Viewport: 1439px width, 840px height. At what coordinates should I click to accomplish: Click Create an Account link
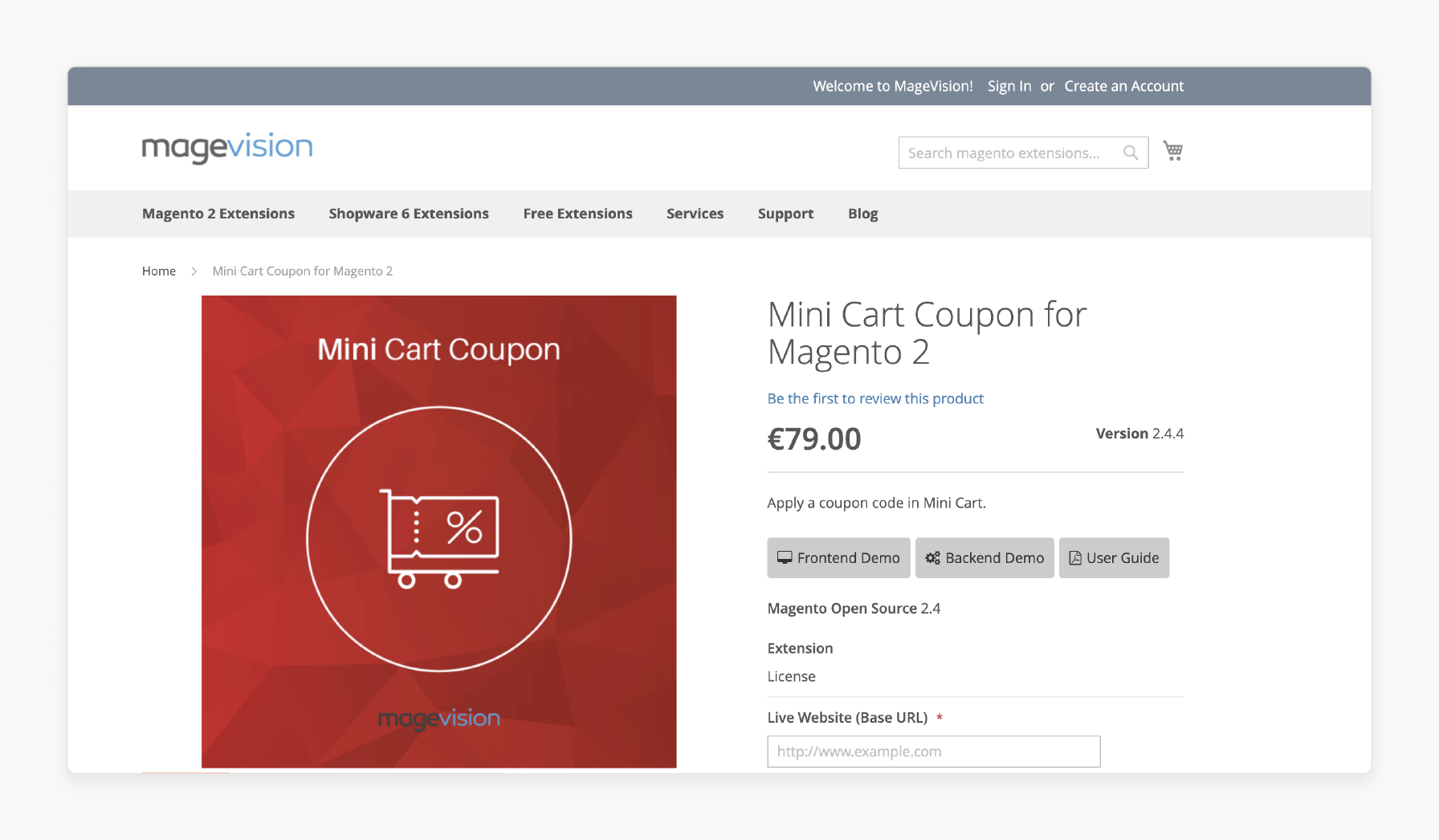click(x=1124, y=86)
